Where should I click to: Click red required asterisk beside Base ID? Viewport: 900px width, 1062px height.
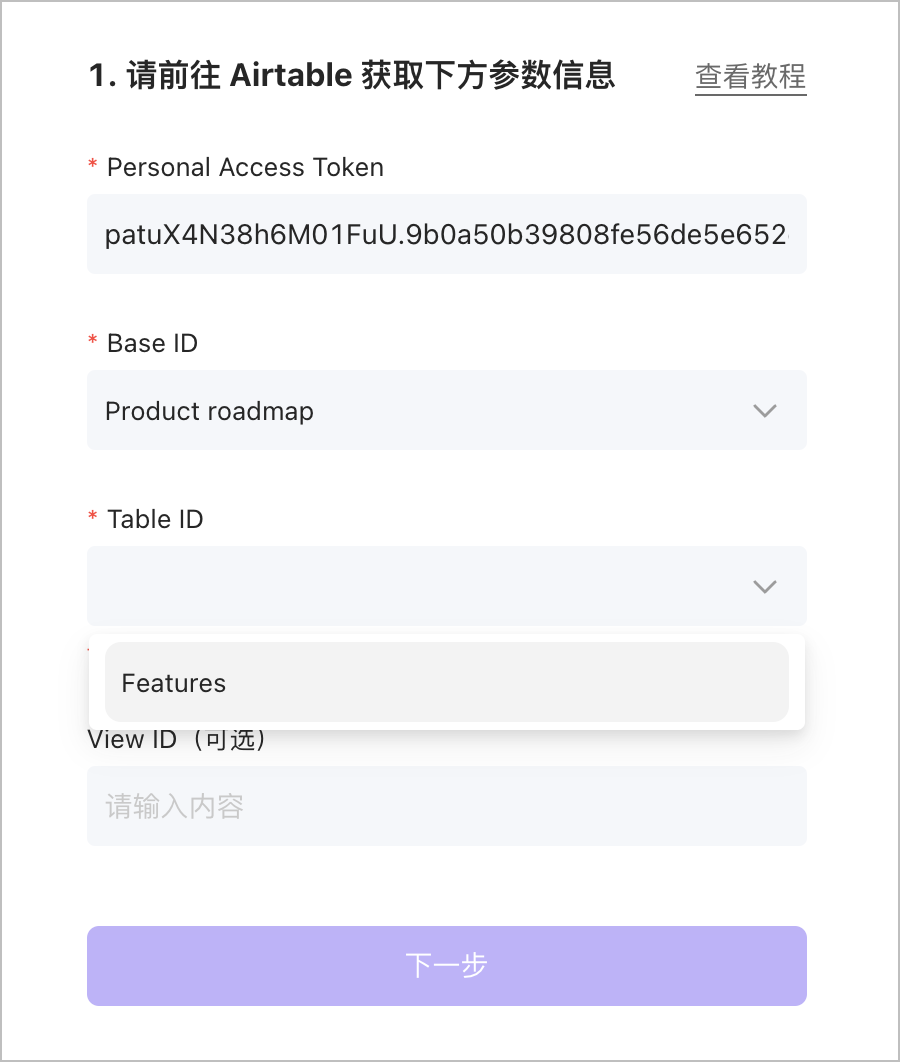coord(93,341)
